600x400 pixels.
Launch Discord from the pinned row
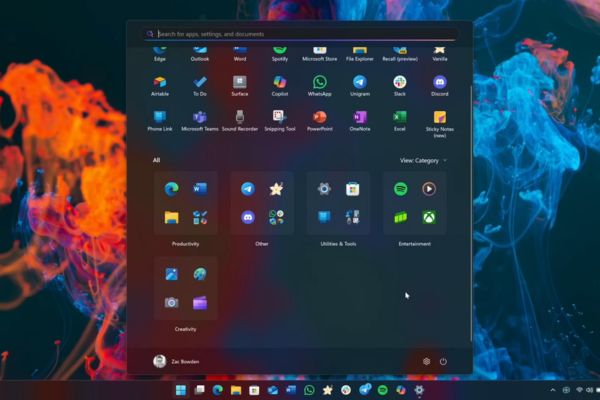440,86
